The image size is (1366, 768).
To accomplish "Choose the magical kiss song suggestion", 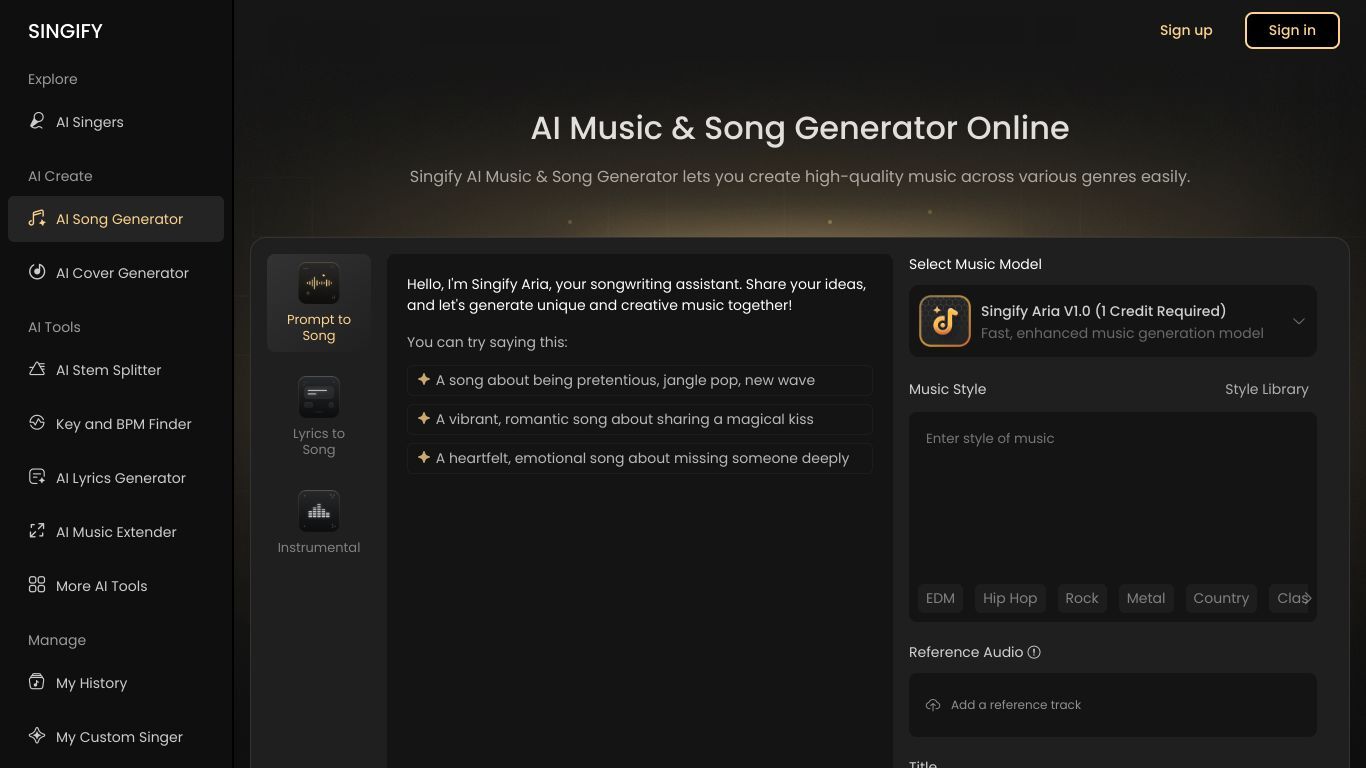I will (x=640, y=419).
